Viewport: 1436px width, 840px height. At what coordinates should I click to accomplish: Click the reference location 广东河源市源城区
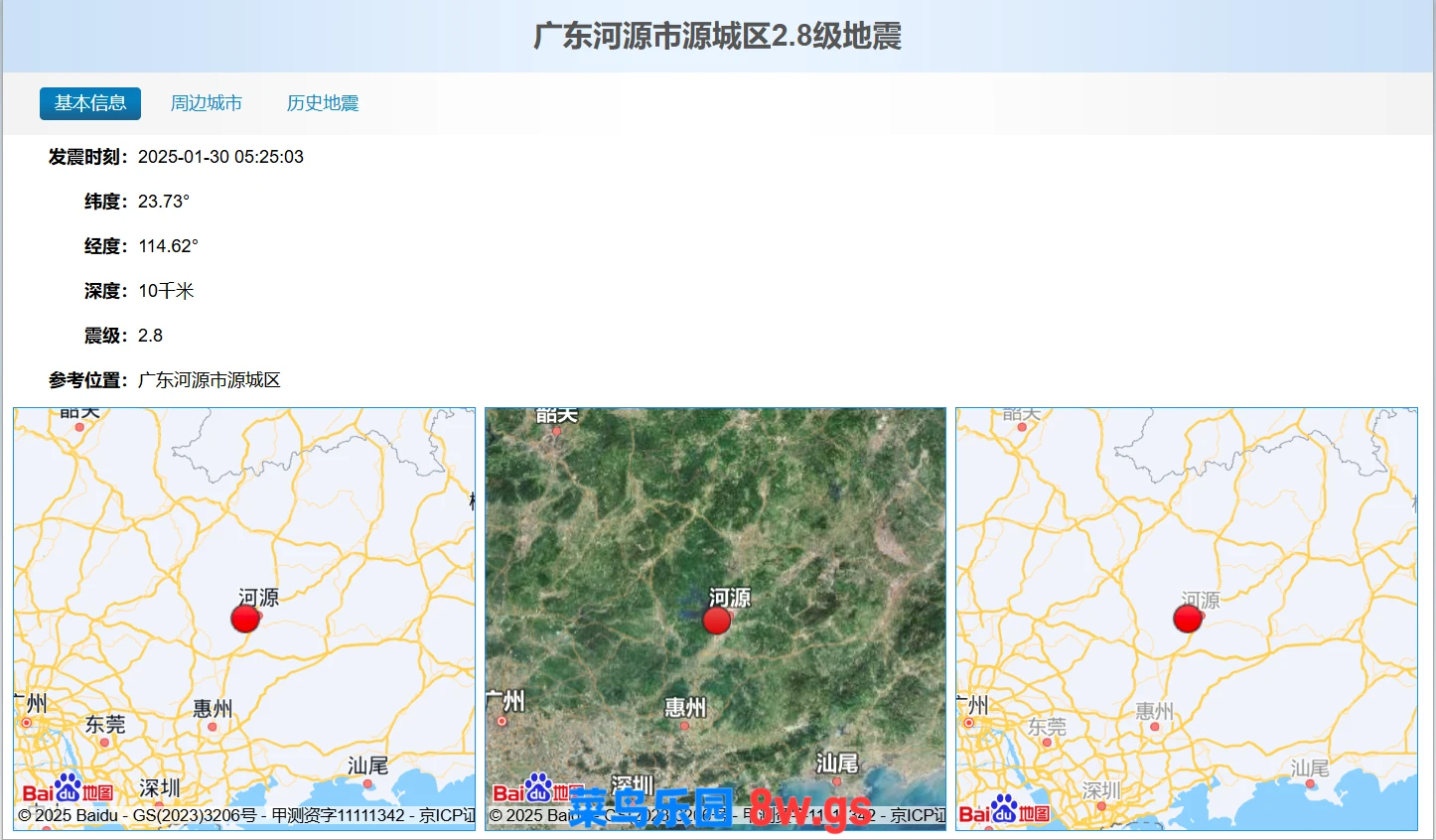210,380
